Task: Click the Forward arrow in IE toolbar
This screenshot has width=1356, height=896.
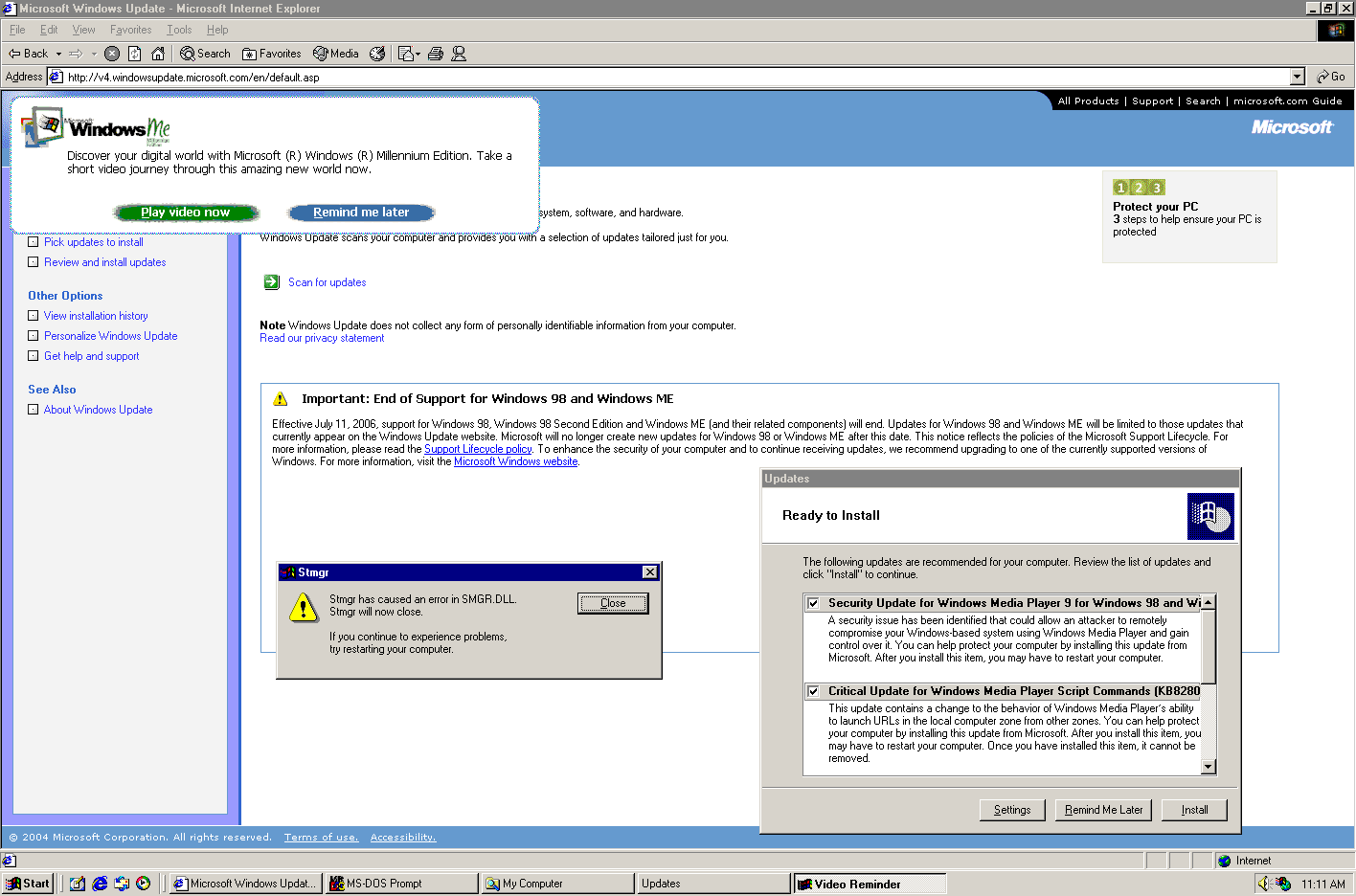Action: pos(76,54)
